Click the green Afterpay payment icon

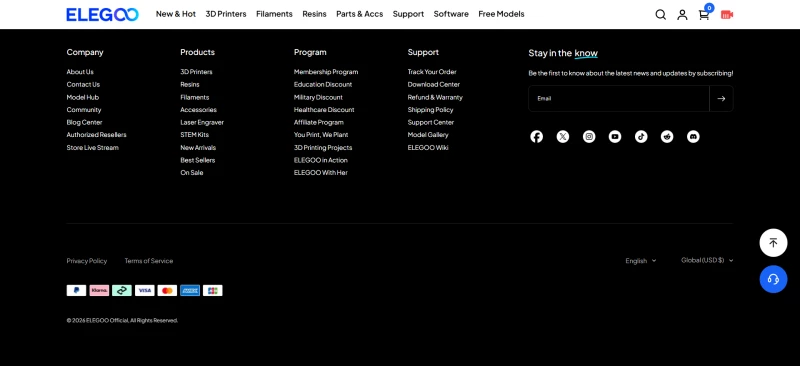122,290
